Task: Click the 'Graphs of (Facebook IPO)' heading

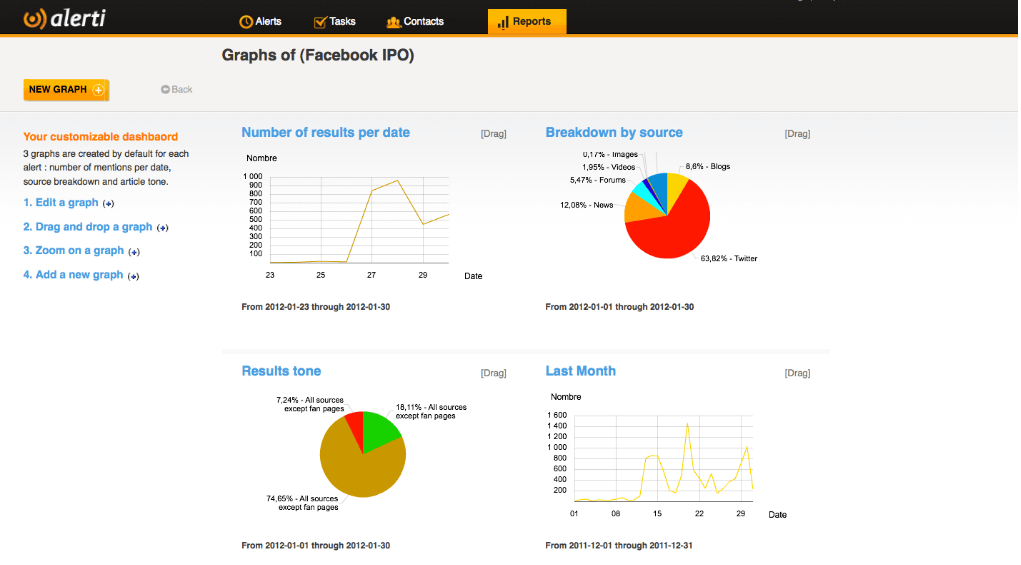Action: tap(318, 55)
